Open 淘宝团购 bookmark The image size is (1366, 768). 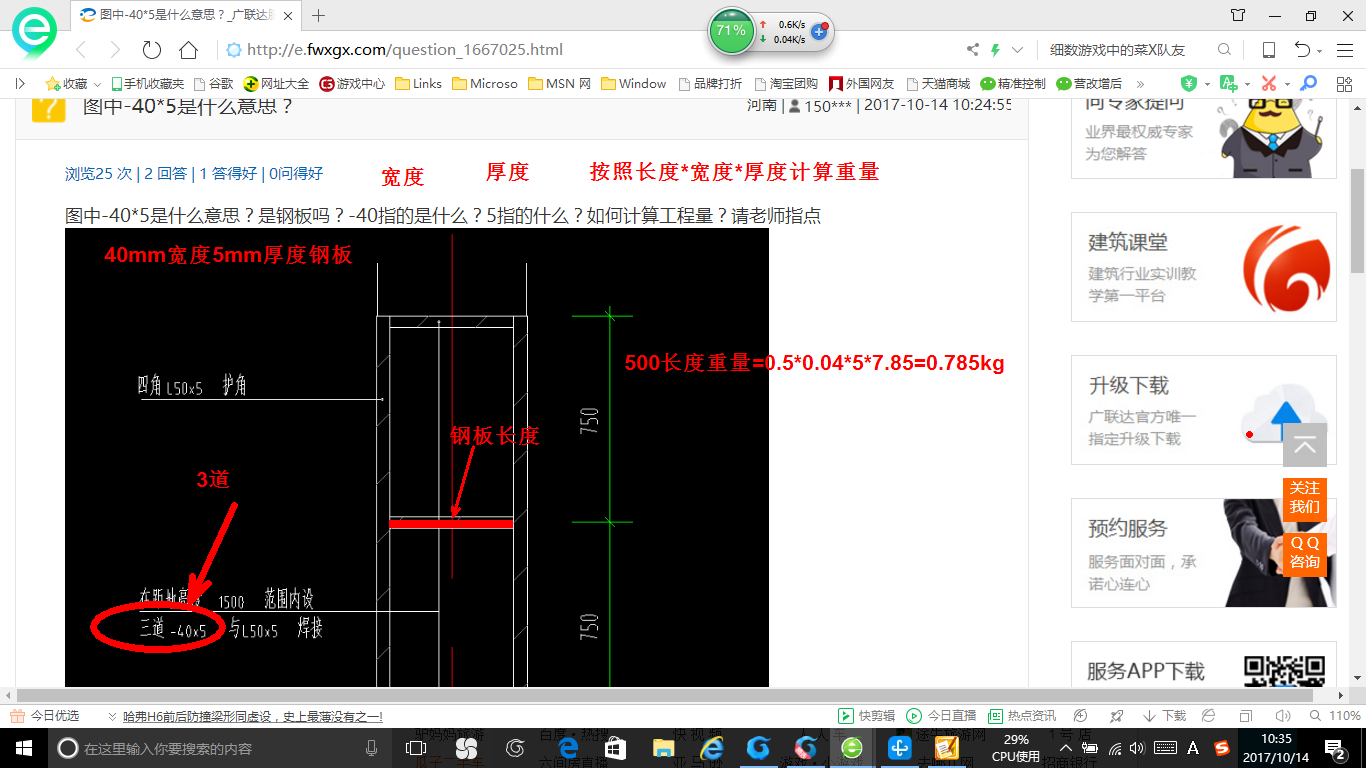click(x=786, y=84)
